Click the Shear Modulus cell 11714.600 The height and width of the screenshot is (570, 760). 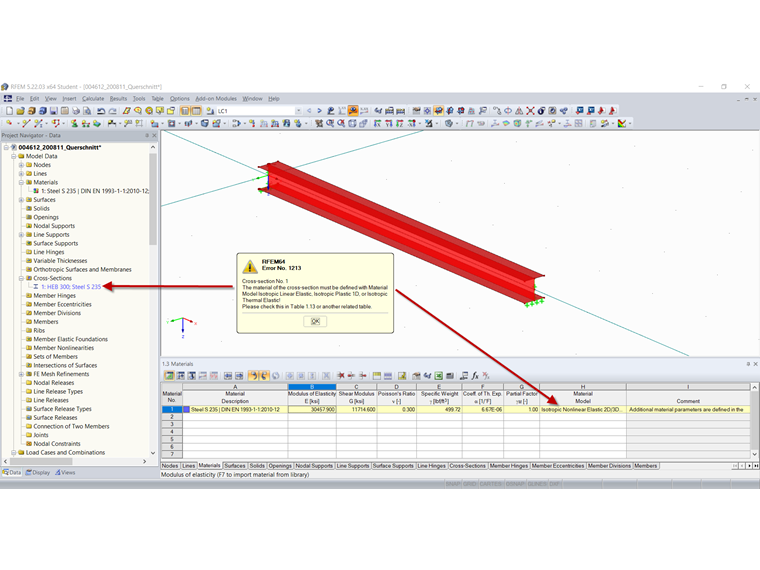click(x=356, y=410)
